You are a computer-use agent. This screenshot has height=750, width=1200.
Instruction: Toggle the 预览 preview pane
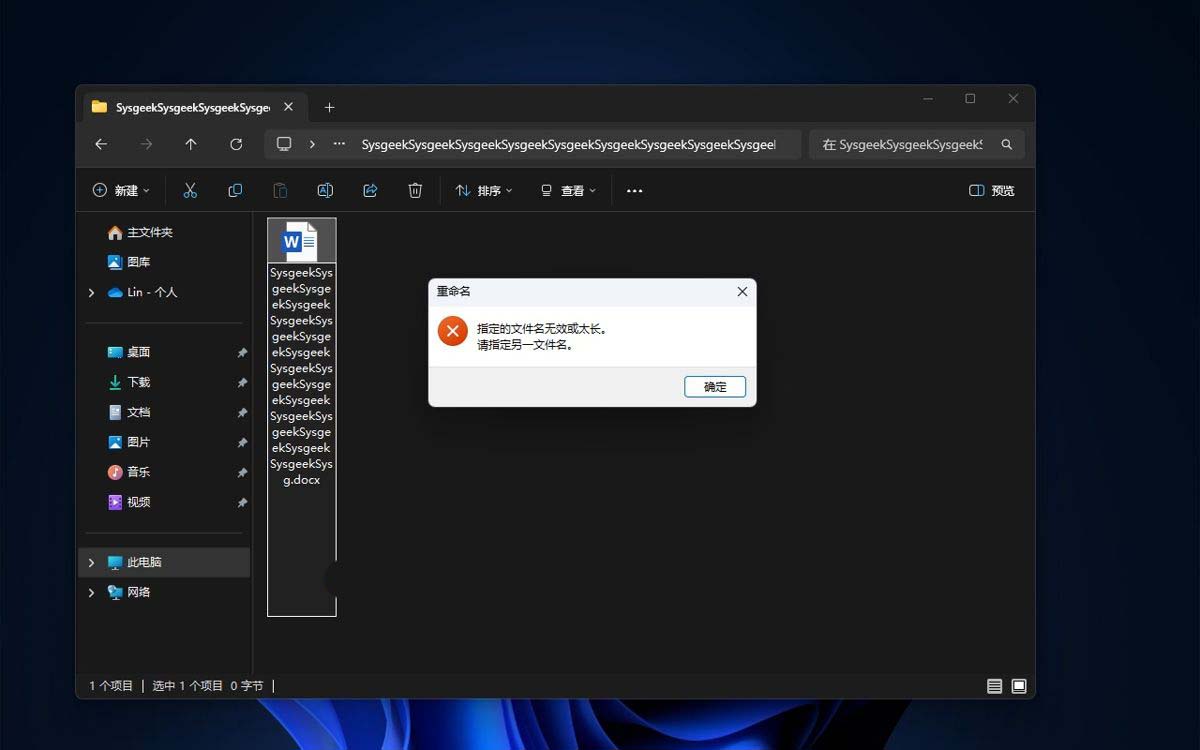coord(992,190)
